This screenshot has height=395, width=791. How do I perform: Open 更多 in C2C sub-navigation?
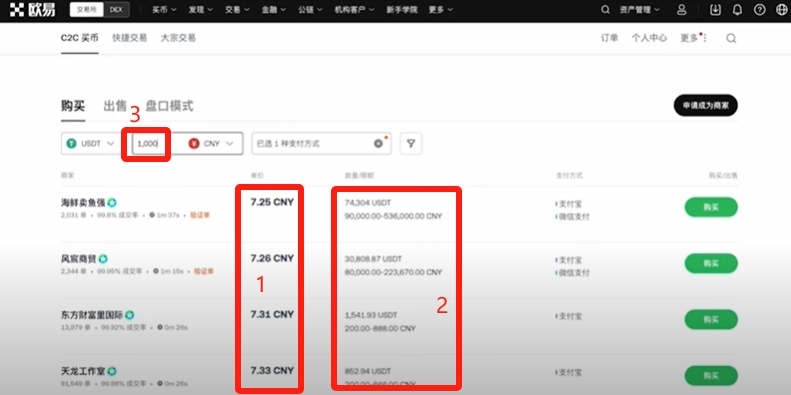point(693,38)
